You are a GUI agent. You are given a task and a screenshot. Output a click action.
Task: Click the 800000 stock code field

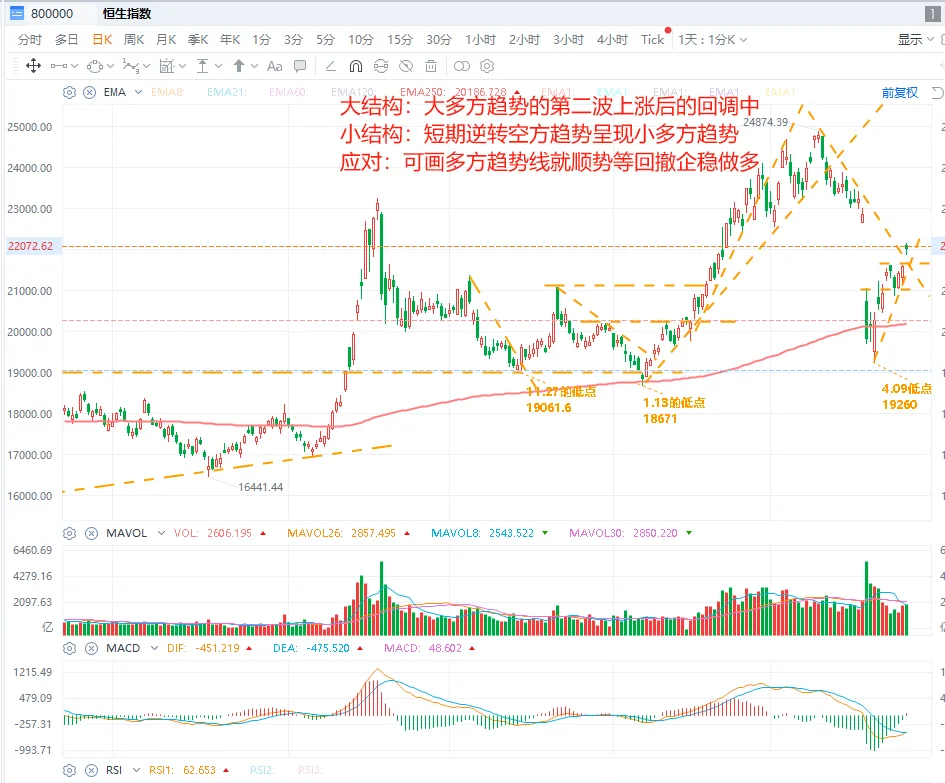pyautogui.click(x=52, y=13)
